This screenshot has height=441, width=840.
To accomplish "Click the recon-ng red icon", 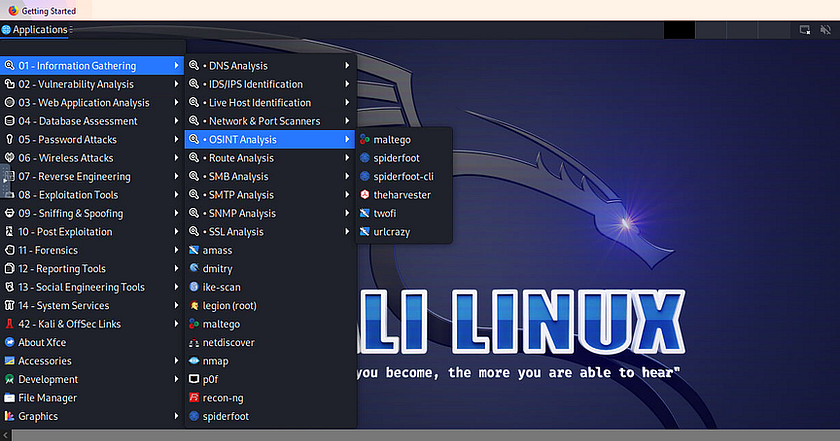I will click(194, 398).
